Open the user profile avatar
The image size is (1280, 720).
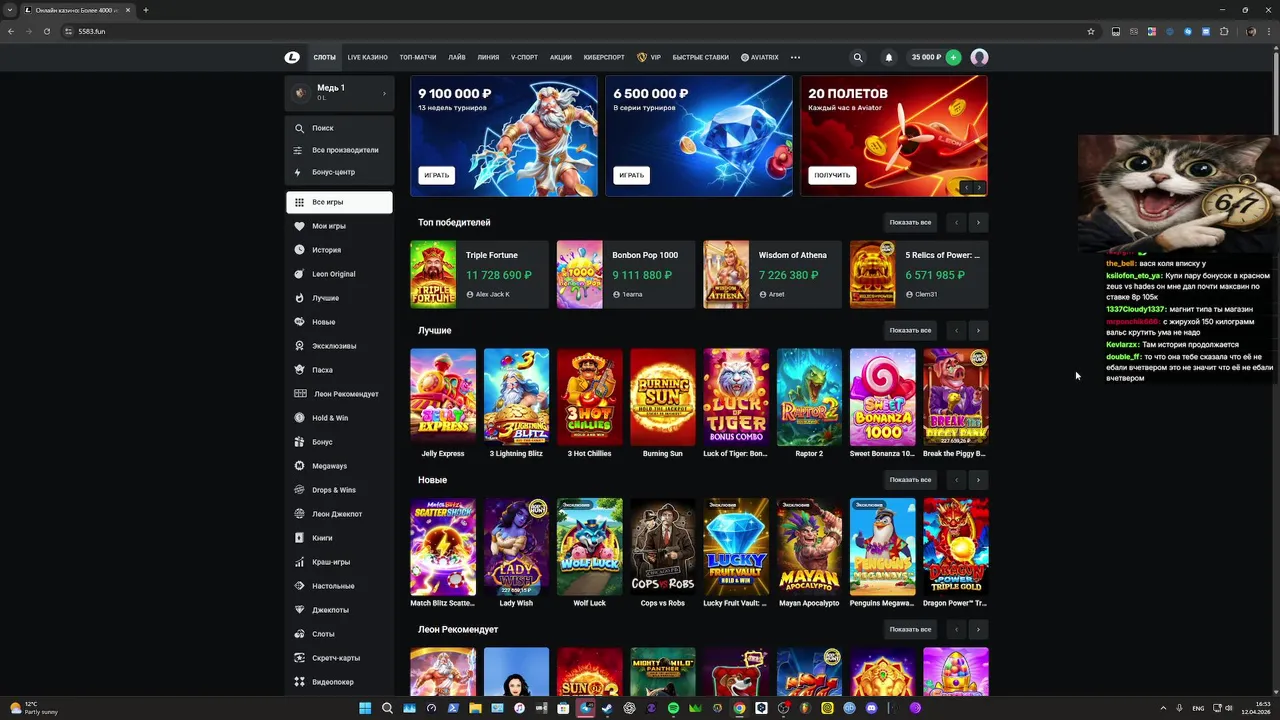tap(979, 57)
